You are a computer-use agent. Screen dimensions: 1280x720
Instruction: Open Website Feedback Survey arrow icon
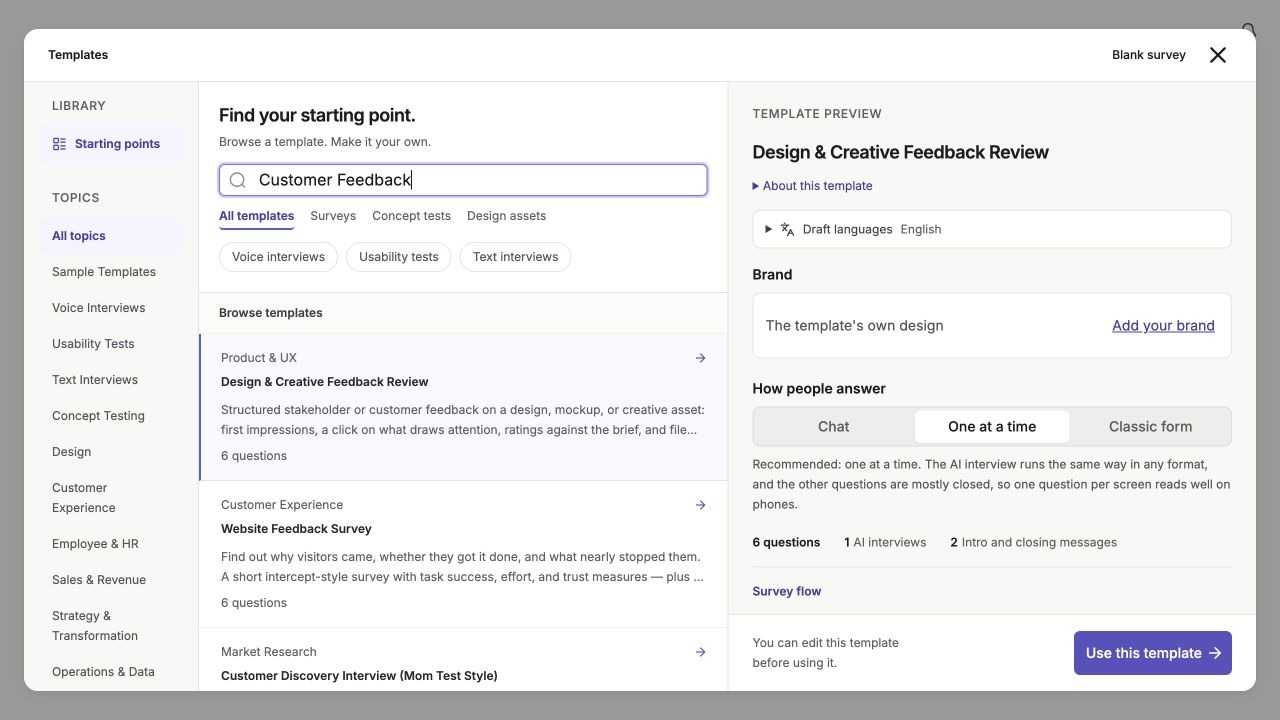tap(700, 505)
